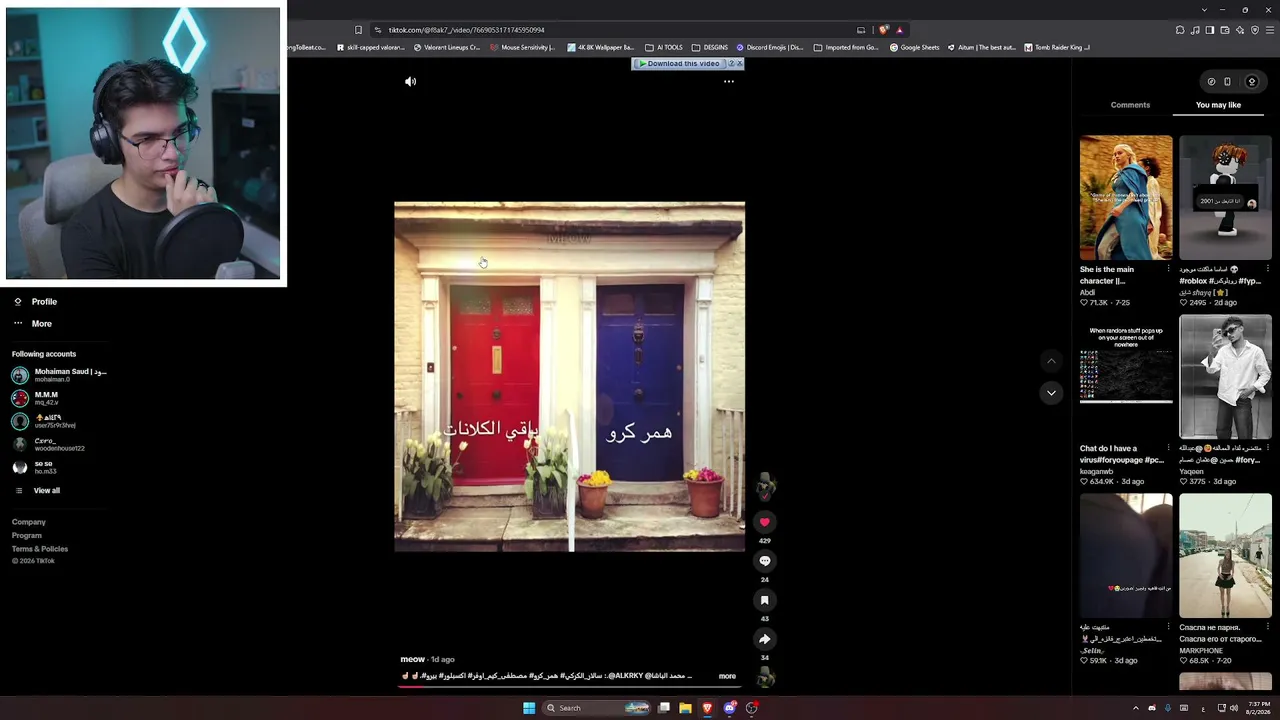Bookmark this page in the browser
1280x720 pixels.
click(358, 30)
